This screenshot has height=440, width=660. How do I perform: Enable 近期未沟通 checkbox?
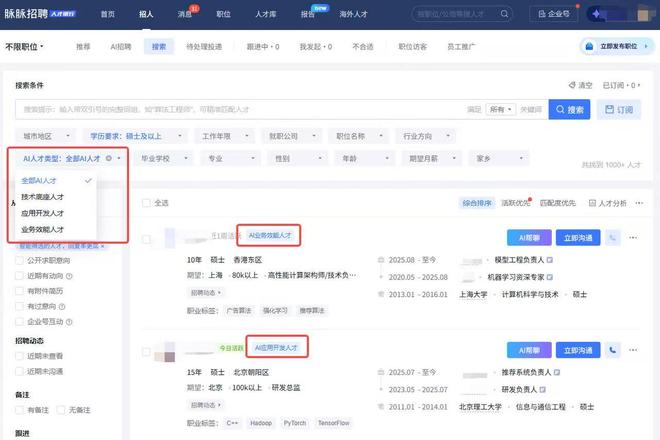coord(19,371)
